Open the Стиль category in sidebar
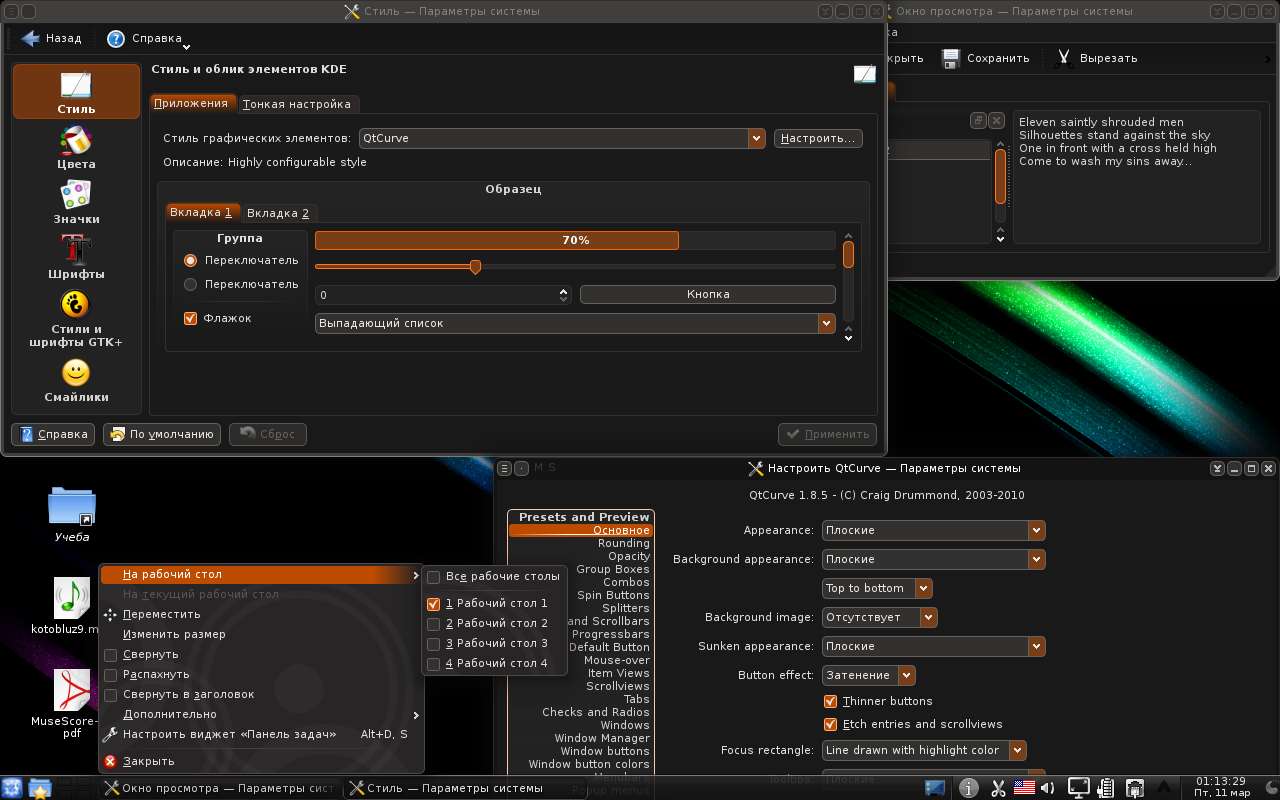Image resolution: width=1280 pixels, height=800 pixels. click(76, 92)
